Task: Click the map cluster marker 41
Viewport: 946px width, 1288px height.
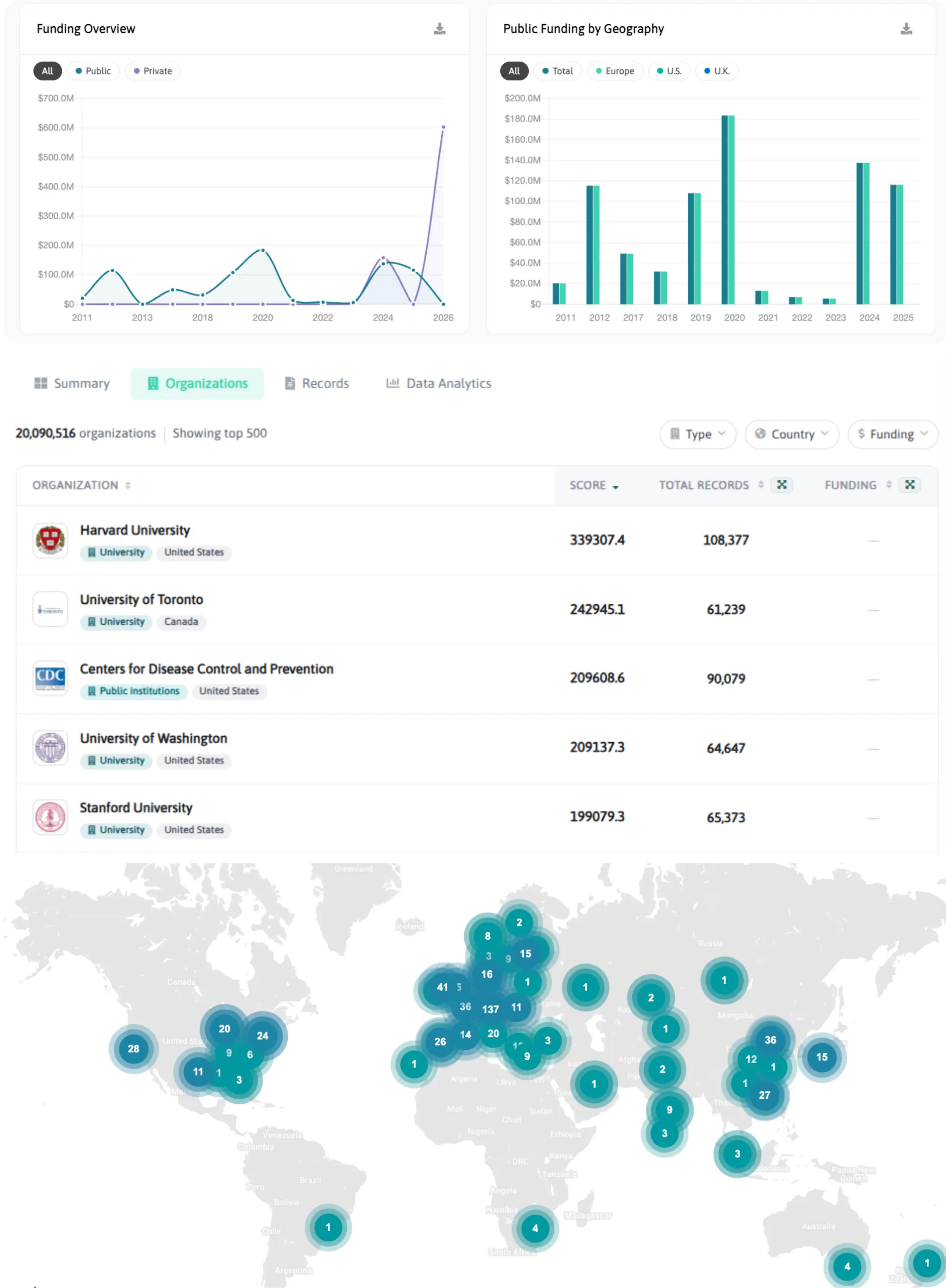Action: pyautogui.click(x=442, y=987)
